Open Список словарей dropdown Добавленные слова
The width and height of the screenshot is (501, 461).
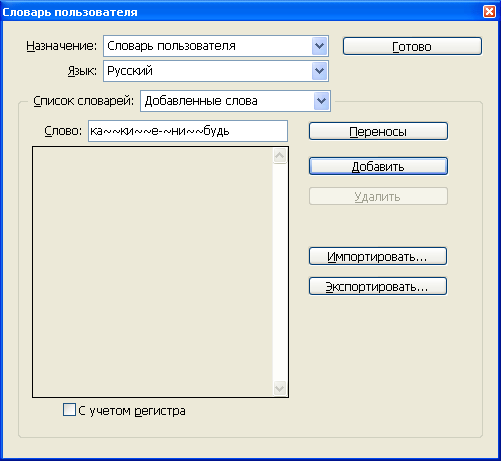click(x=235, y=101)
